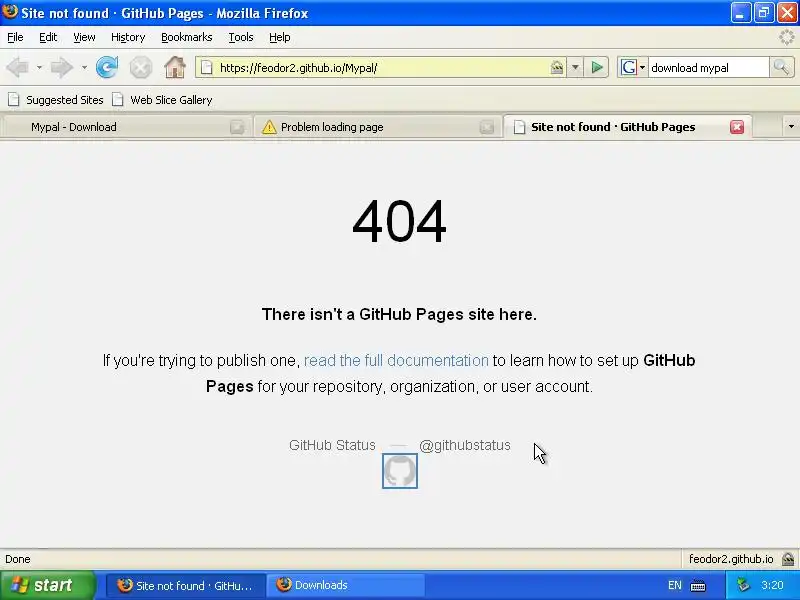The width and height of the screenshot is (800, 600).
Task: Open the search engine selector dropdown
Action: click(x=642, y=67)
